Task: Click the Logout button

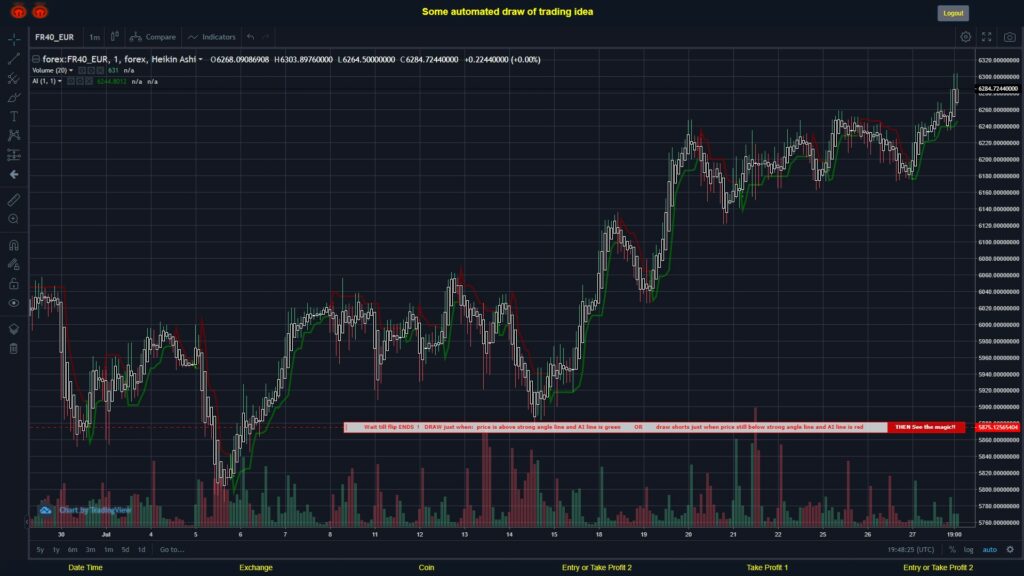Action: coord(953,13)
